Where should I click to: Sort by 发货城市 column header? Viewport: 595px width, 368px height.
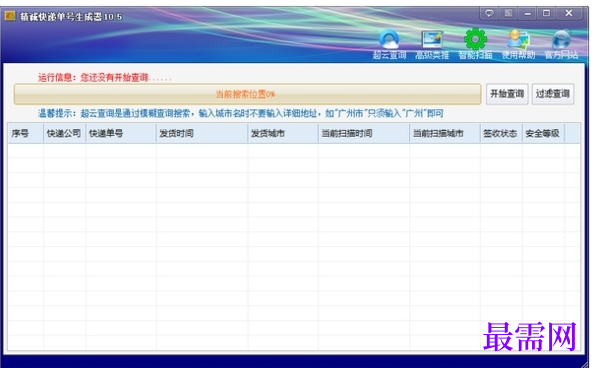point(283,133)
